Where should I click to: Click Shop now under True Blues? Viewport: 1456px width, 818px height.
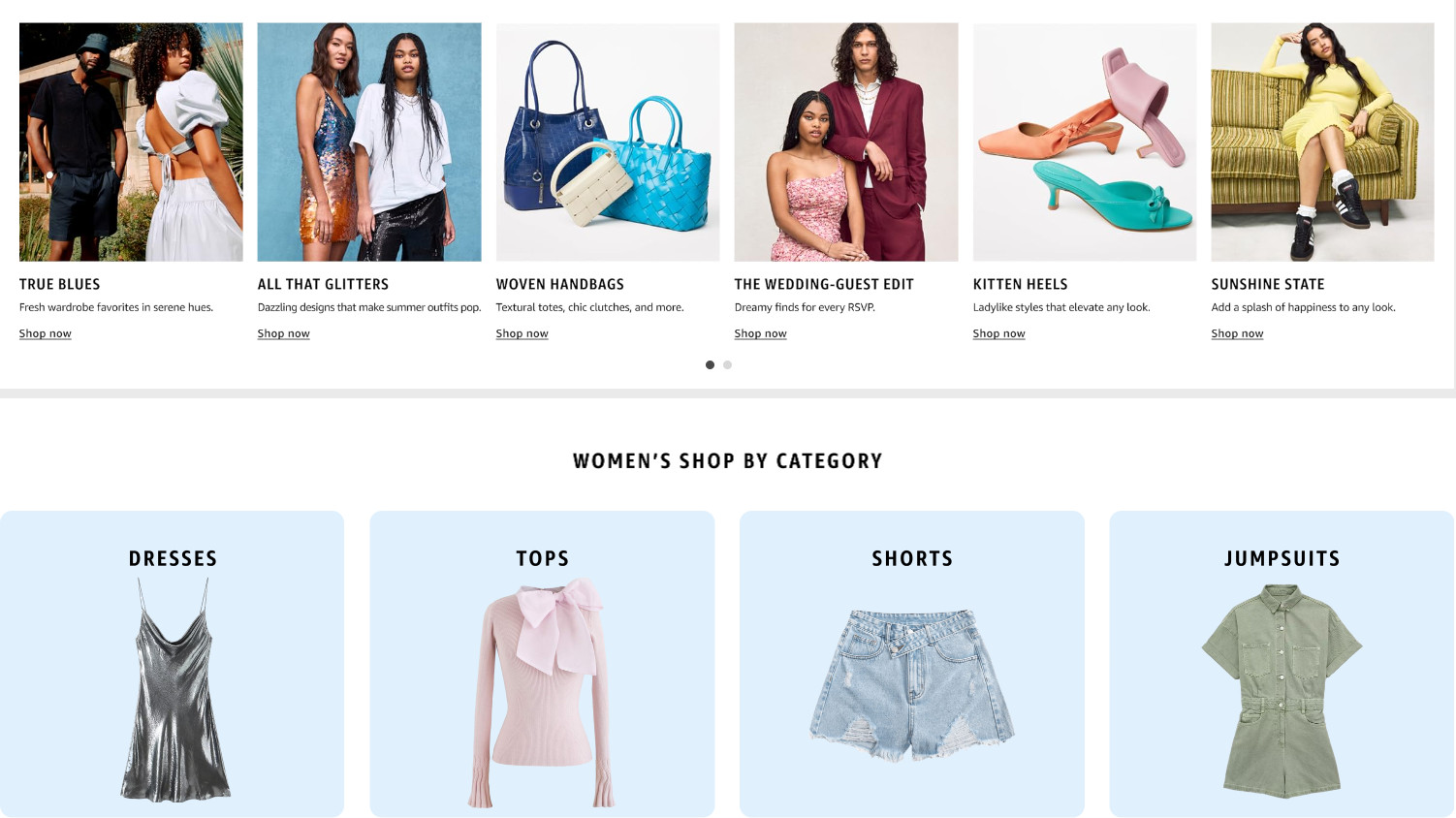click(46, 333)
